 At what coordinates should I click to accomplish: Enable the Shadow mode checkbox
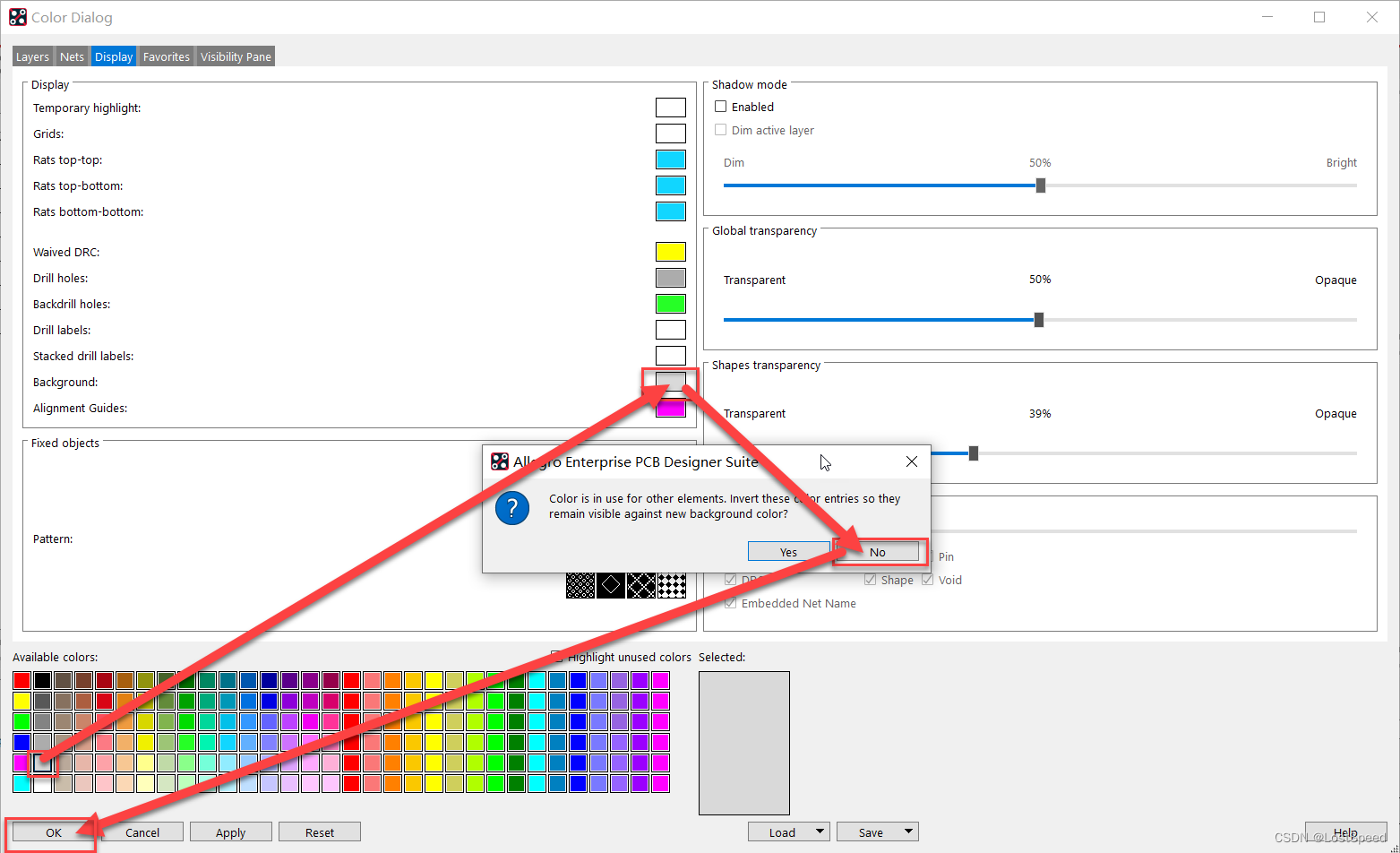(721, 107)
